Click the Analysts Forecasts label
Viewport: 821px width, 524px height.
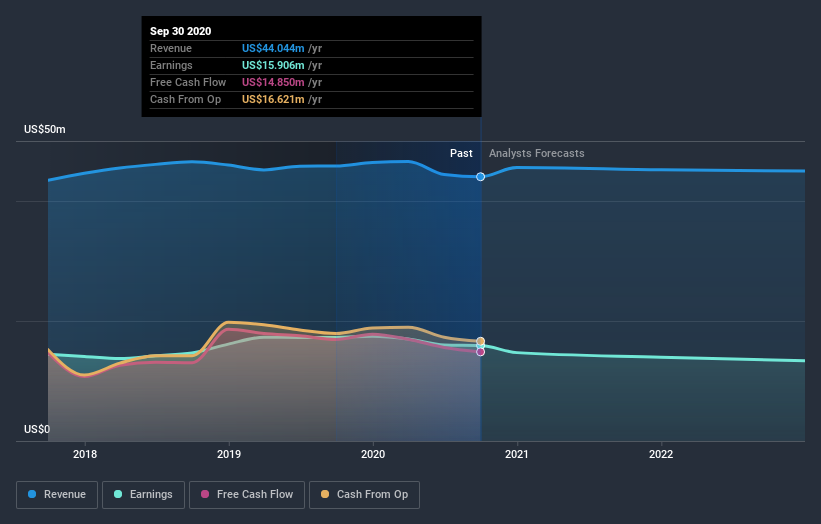coord(537,153)
